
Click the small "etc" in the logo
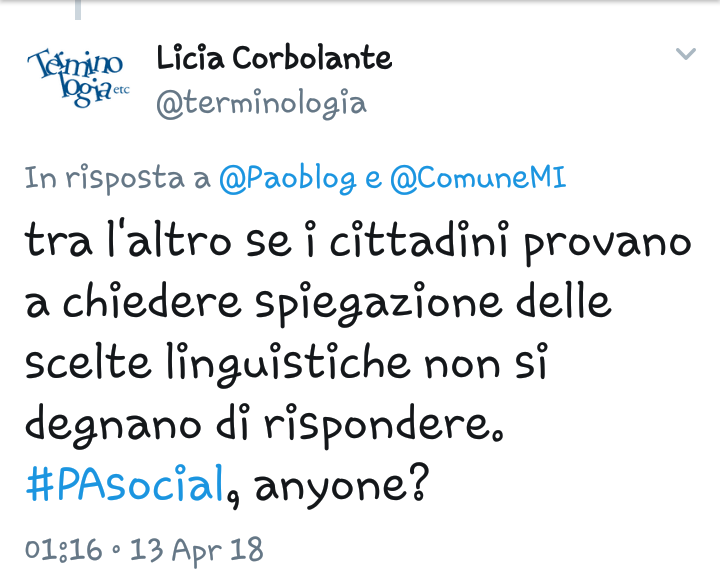[x=121, y=90]
